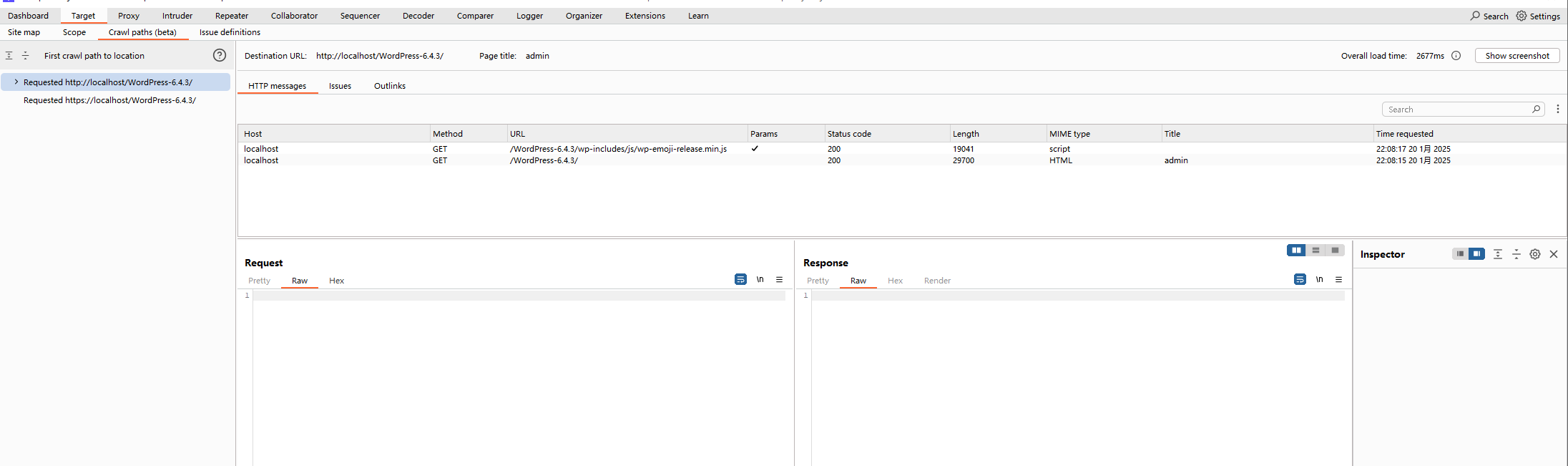Click expand all icon in Inspector panel
Viewport: 1568px width, 466px height.
point(1497,254)
